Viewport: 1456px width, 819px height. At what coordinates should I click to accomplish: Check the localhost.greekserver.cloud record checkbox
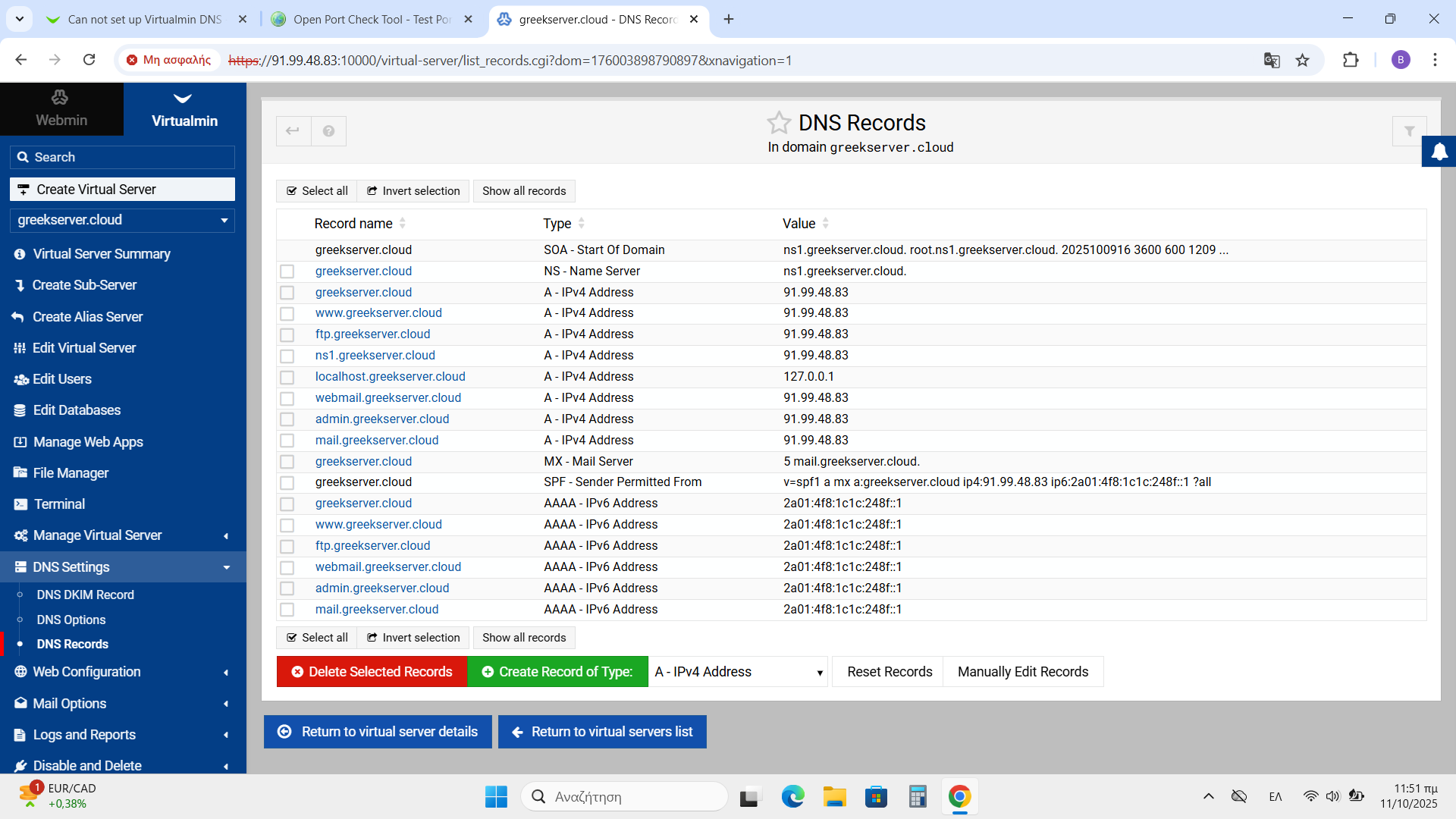point(287,378)
